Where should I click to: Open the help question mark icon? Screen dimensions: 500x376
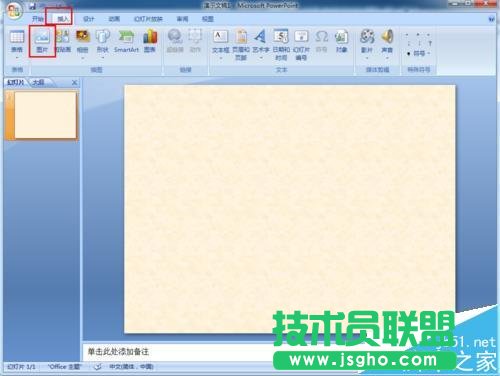click(491, 19)
